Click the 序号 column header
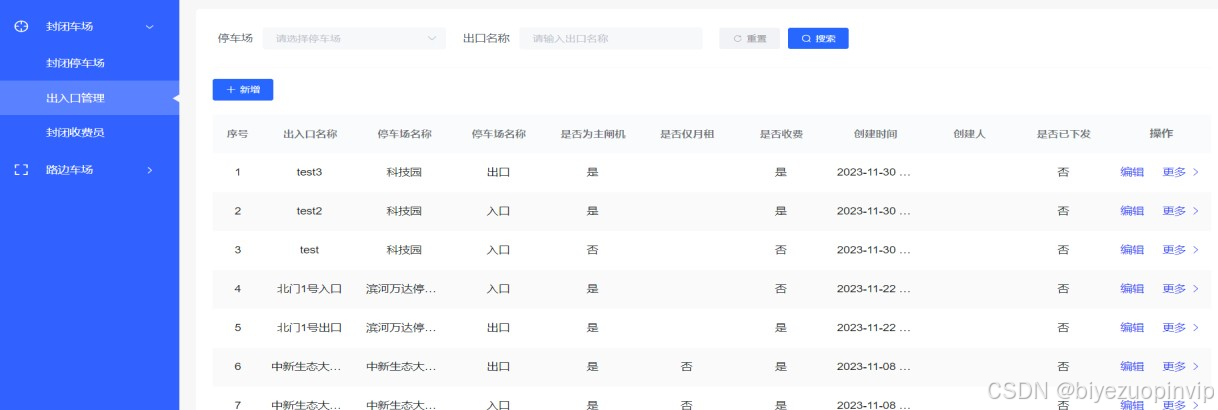This screenshot has height=410, width=1218. pos(238,134)
